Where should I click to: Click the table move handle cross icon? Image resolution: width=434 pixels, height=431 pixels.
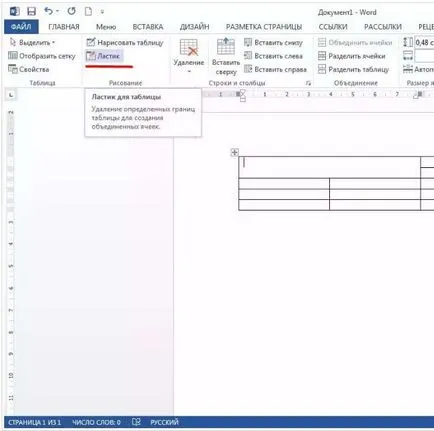pyautogui.click(x=235, y=152)
